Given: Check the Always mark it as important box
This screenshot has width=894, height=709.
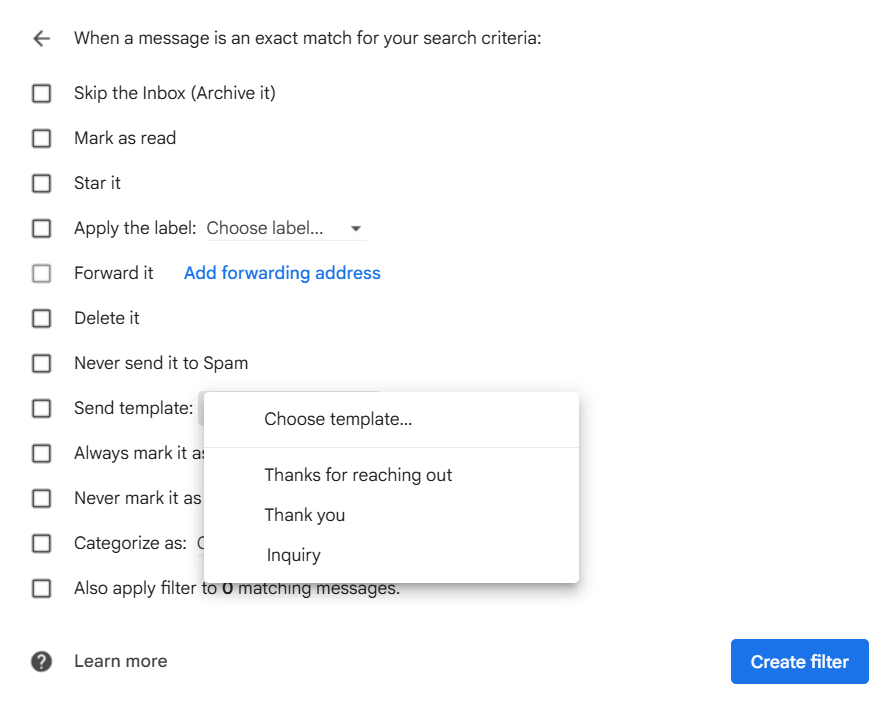Looking at the screenshot, I should 41,454.
